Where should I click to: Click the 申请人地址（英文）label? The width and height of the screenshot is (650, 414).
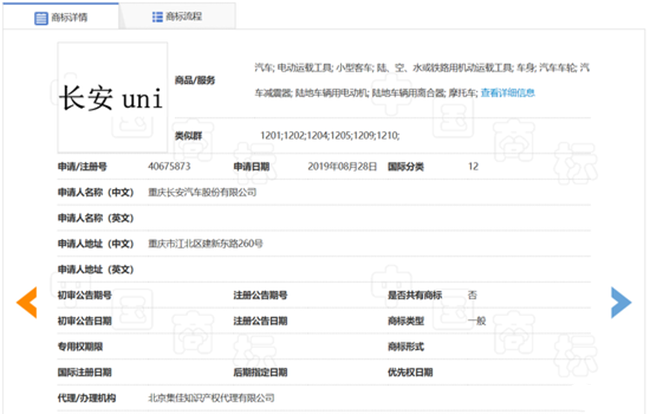pos(95,269)
